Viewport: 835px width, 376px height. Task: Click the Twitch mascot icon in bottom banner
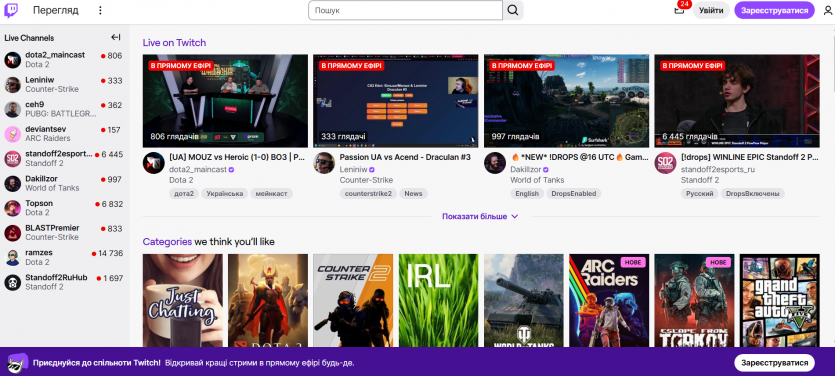click(17, 362)
